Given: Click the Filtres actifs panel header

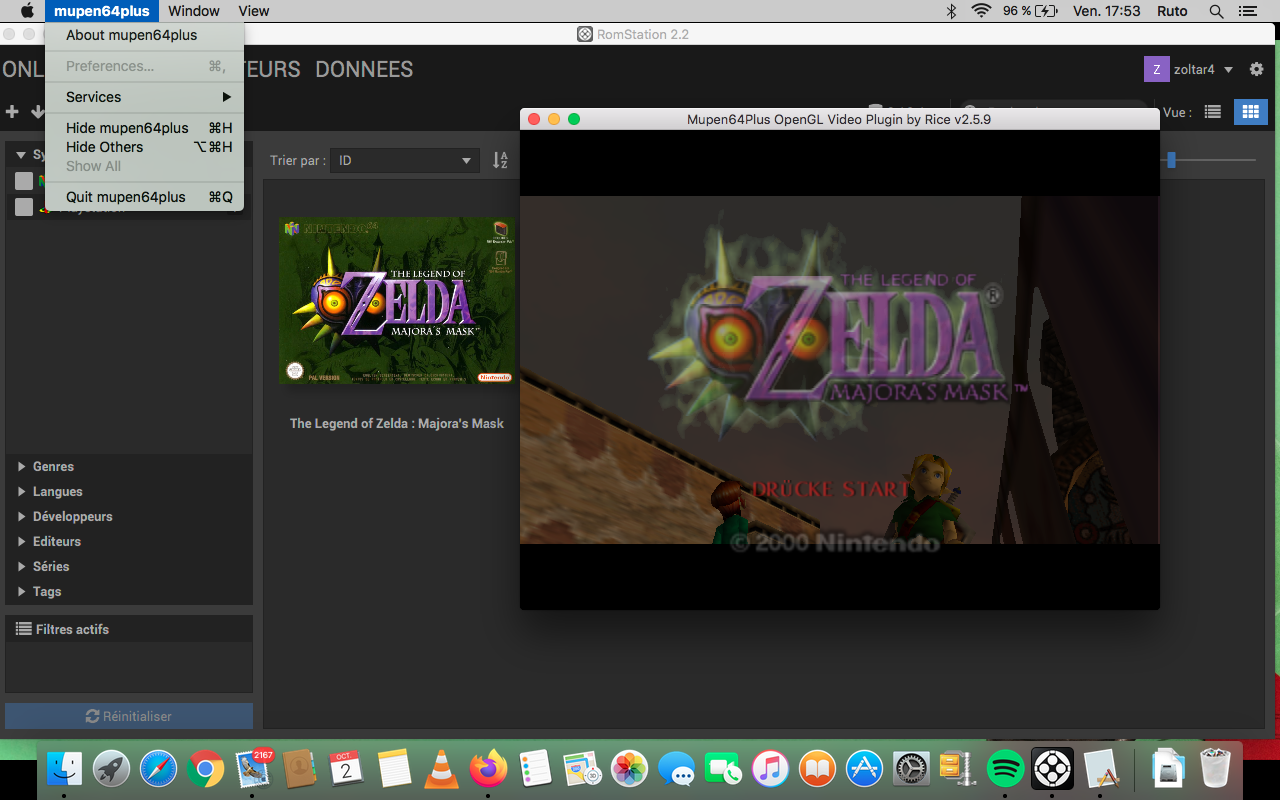Looking at the screenshot, I should pos(129,629).
